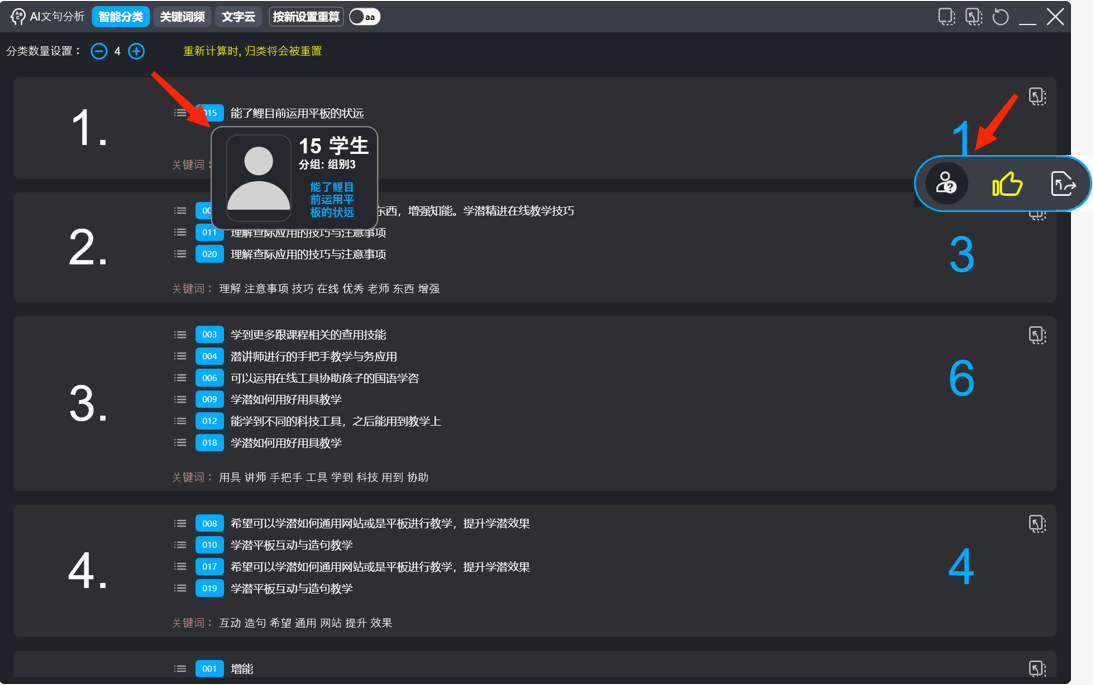Click the list handle icon beside entry 008

pyautogui.click(x=180, y=524)
